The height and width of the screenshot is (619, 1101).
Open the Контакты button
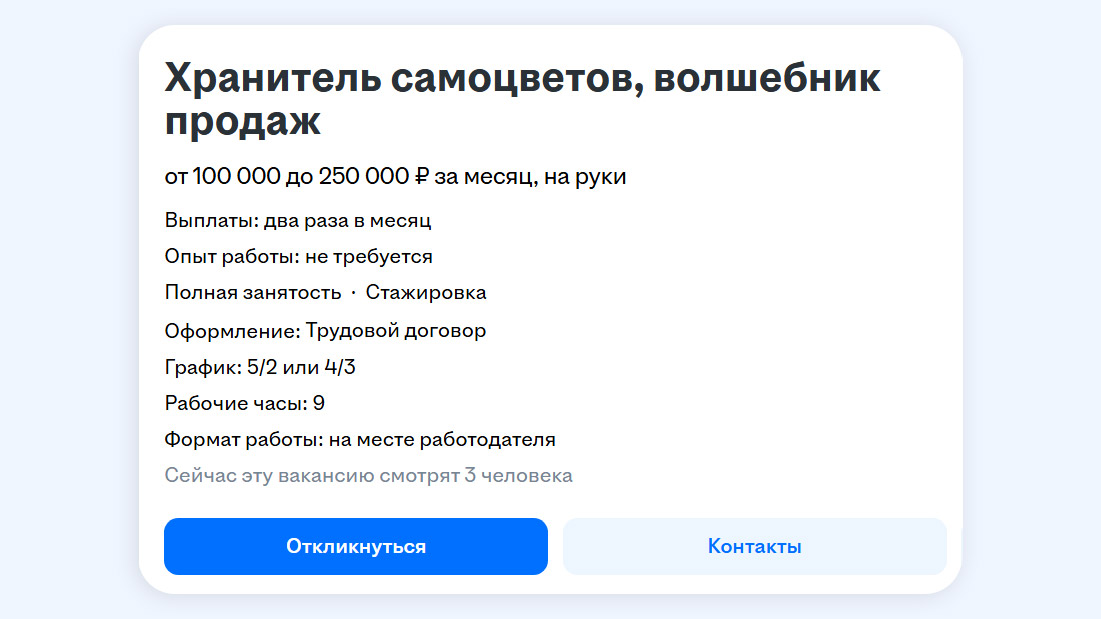[754, 547]
